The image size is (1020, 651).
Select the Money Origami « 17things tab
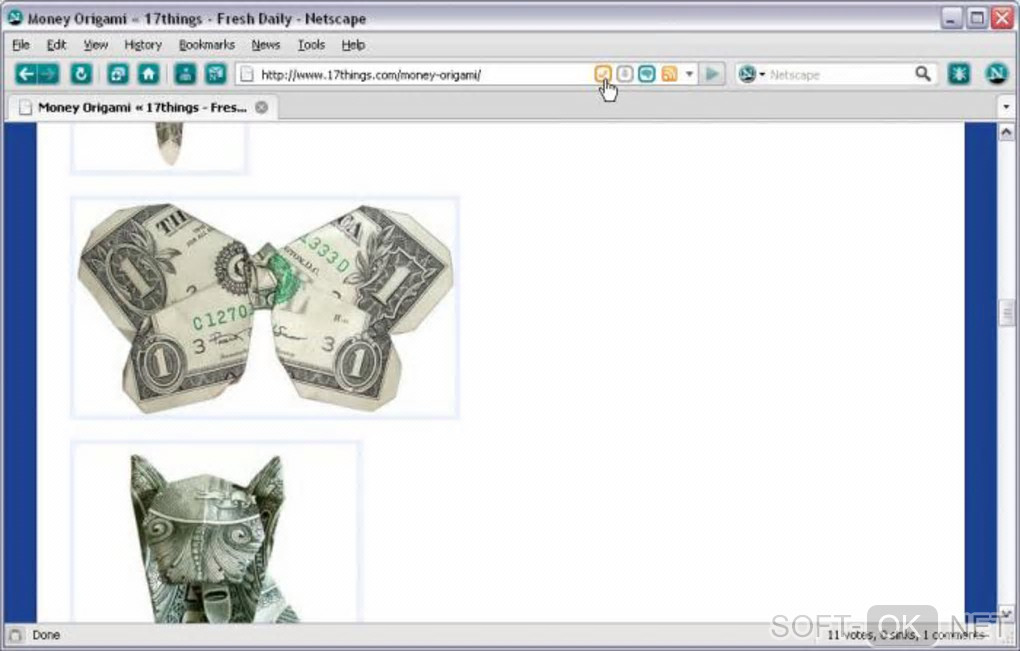tap(142, 107)
